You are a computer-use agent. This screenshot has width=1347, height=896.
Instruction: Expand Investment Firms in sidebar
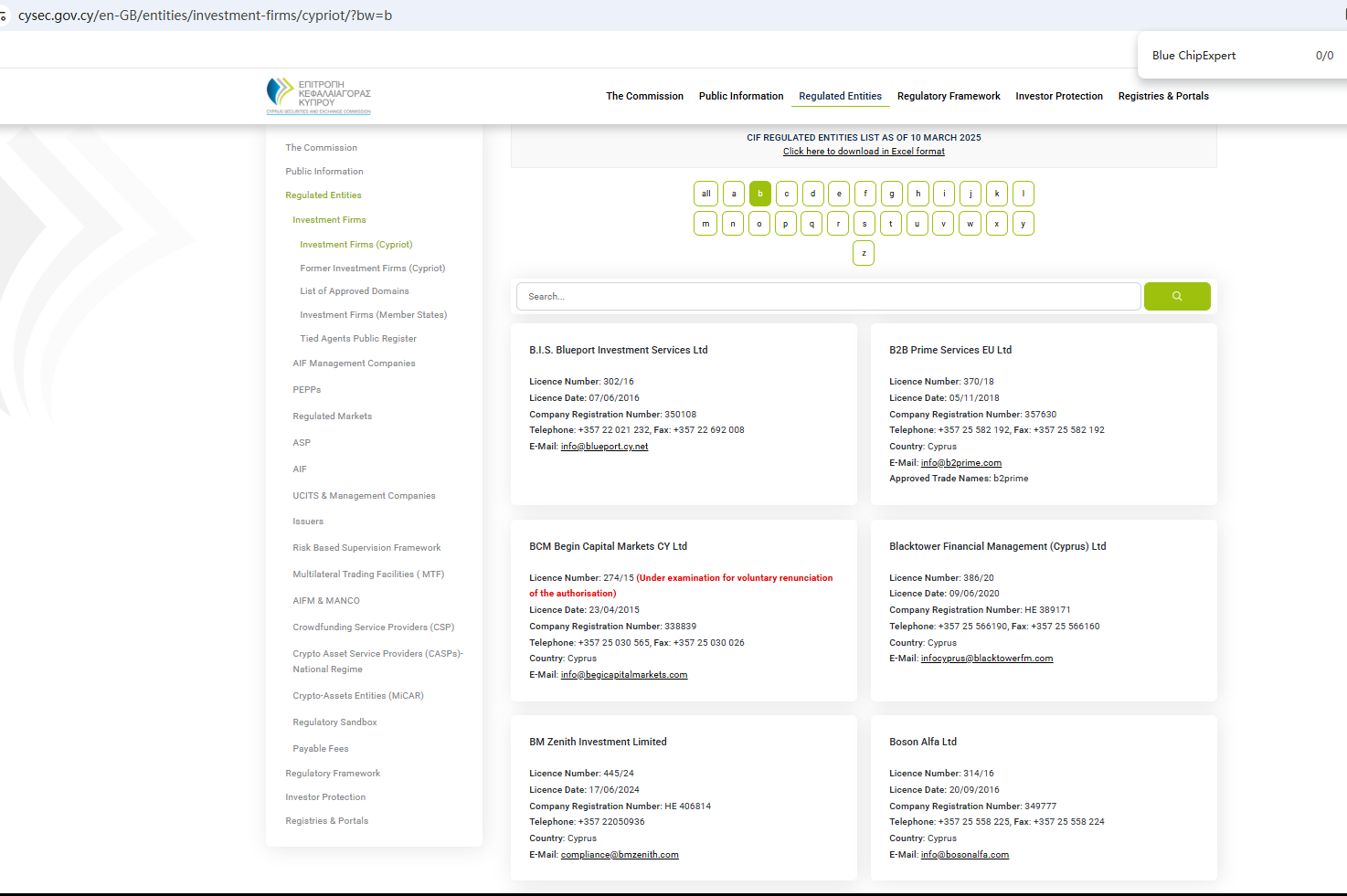coord(329,220)
